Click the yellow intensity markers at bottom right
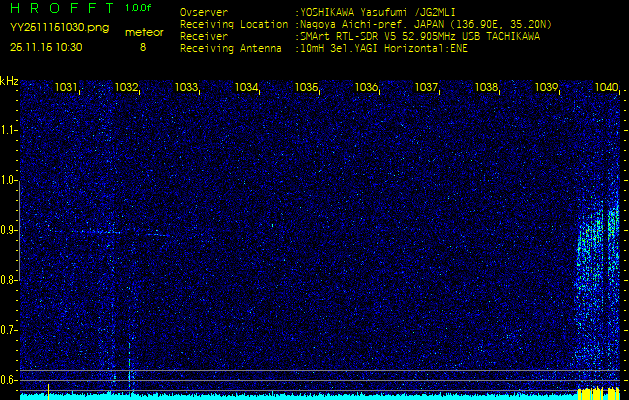Screen dimensions: 629x400 [x=598, y=391]
